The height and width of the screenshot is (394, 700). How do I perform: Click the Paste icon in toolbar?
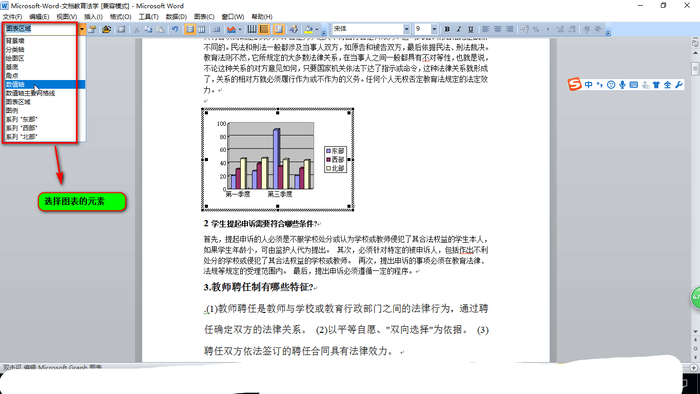pos(160,29)
